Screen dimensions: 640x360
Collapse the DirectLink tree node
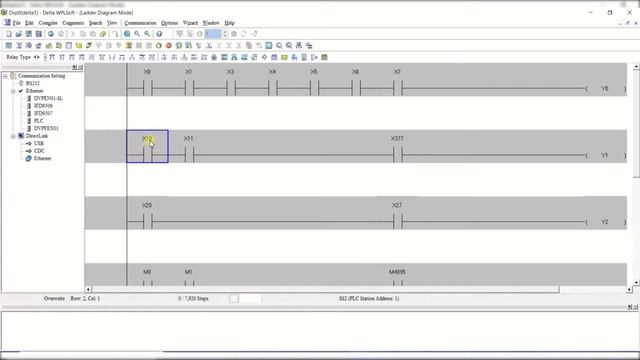[13, 136]
